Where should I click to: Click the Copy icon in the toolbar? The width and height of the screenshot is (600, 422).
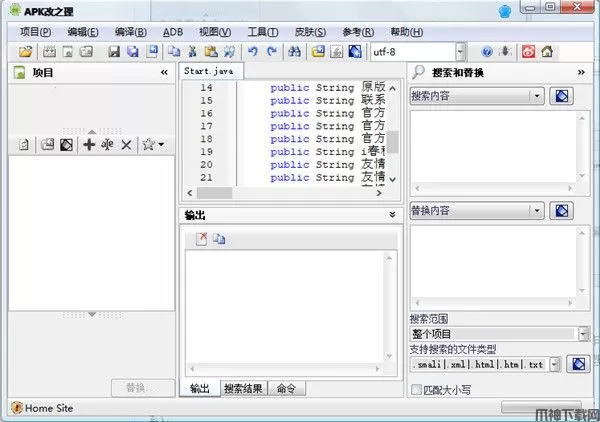pyautogui.click(x=174, y=51)
